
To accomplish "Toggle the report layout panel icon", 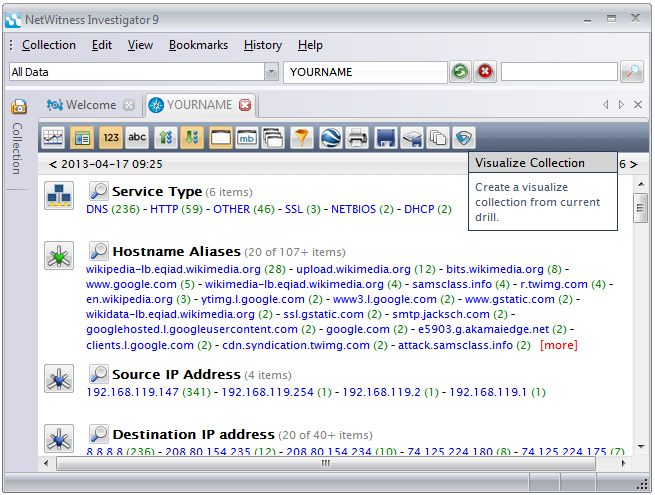I will [x=82, y=138].
